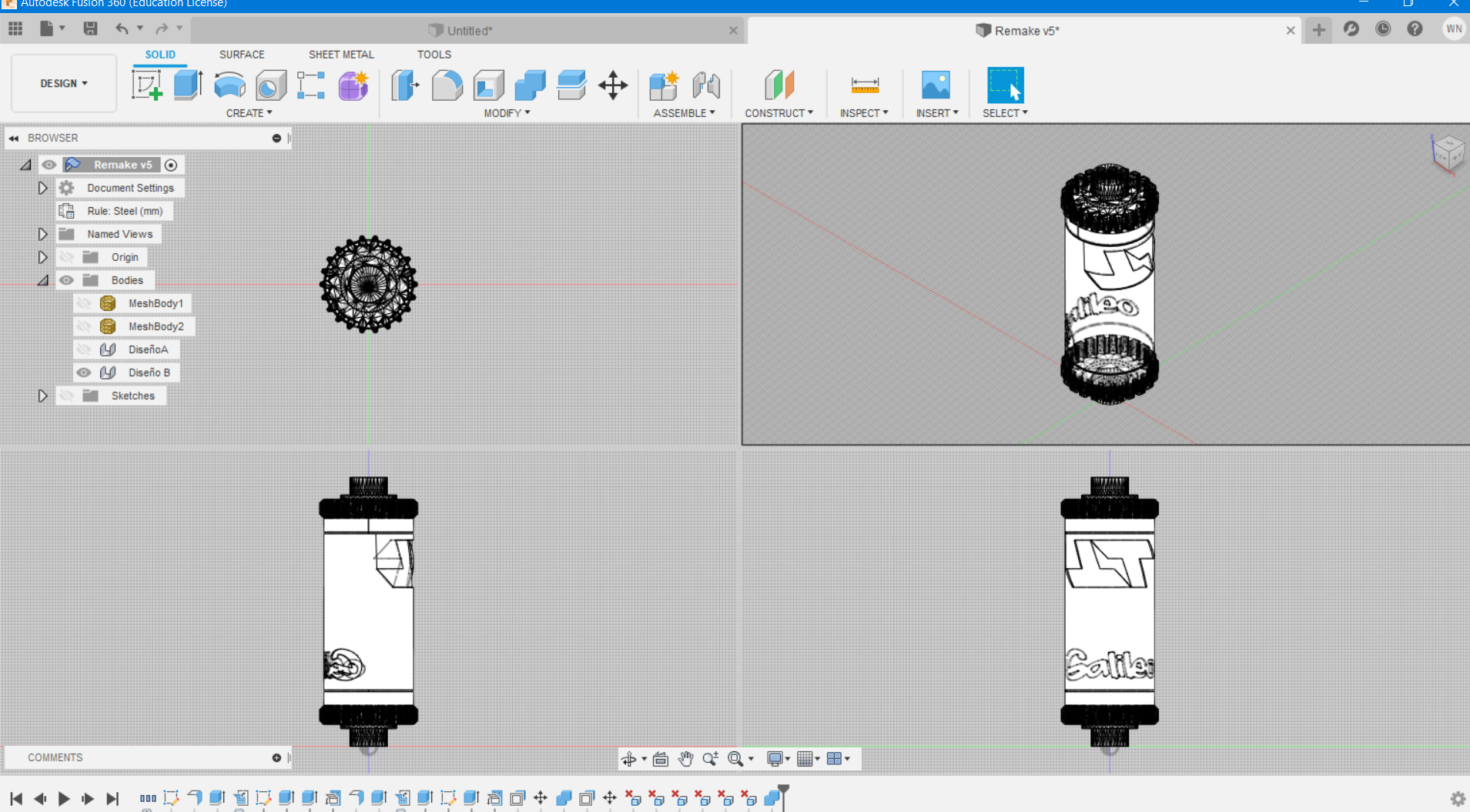1470x812 pixels.
Task: Select the Revolve tool
Action: tap(229, 85)
